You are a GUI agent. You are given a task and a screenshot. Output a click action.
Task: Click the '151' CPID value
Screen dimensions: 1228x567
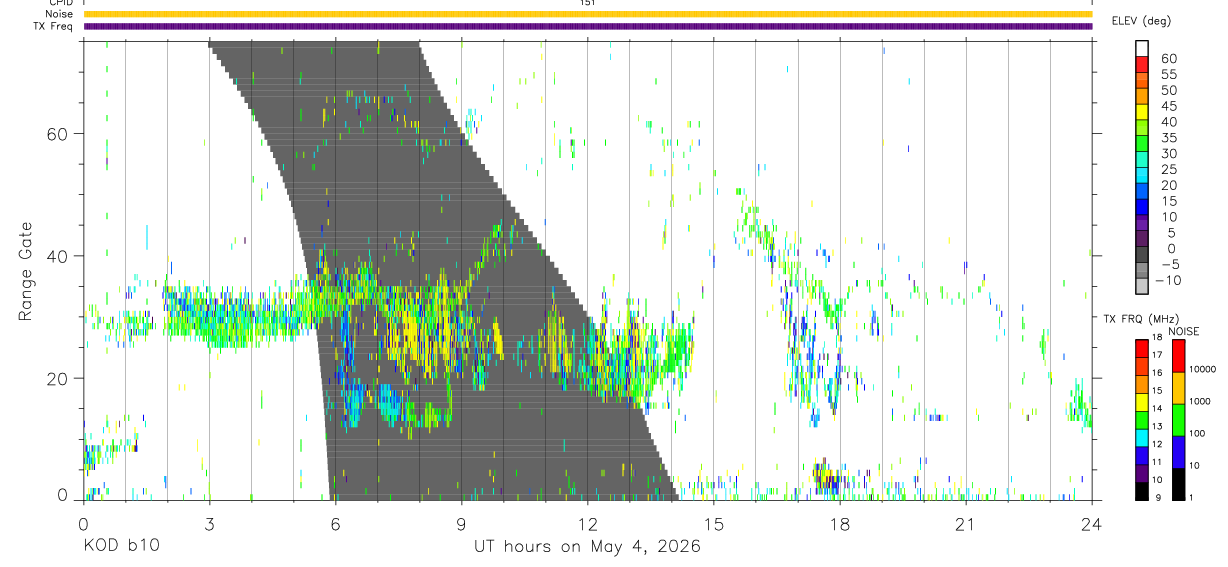click(587, 3)
